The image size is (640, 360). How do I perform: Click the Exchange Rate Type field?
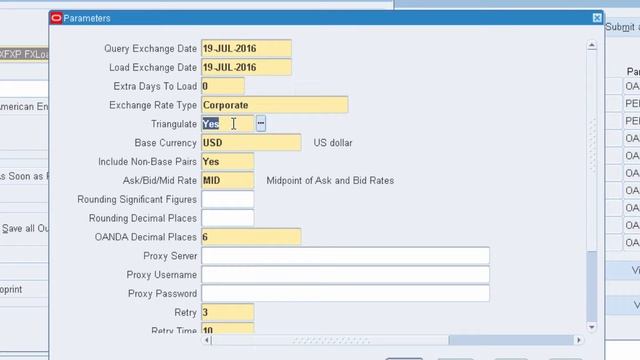pyautogui.click(x=274, y=105)
